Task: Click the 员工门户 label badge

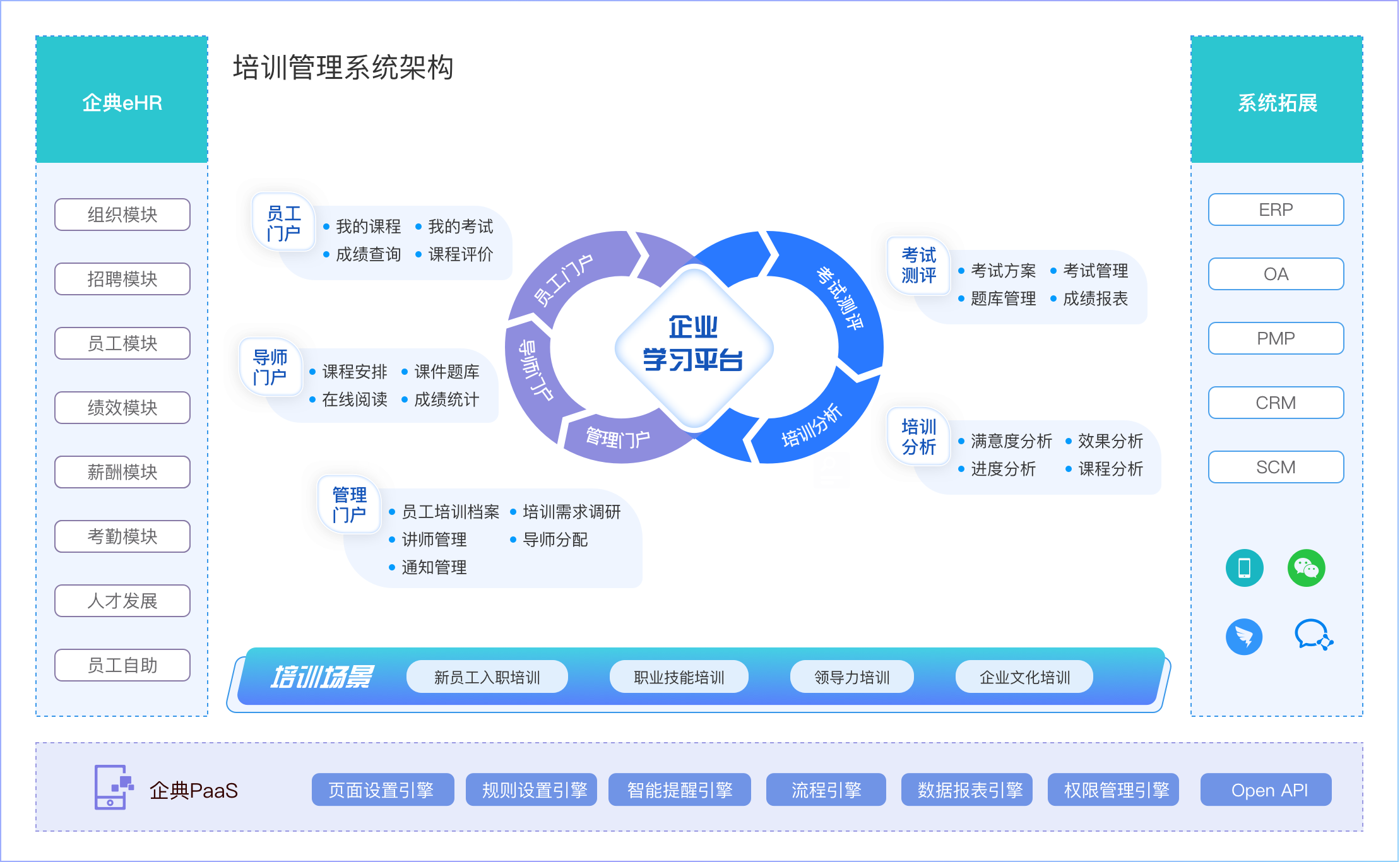Action: tap(283, 223)
